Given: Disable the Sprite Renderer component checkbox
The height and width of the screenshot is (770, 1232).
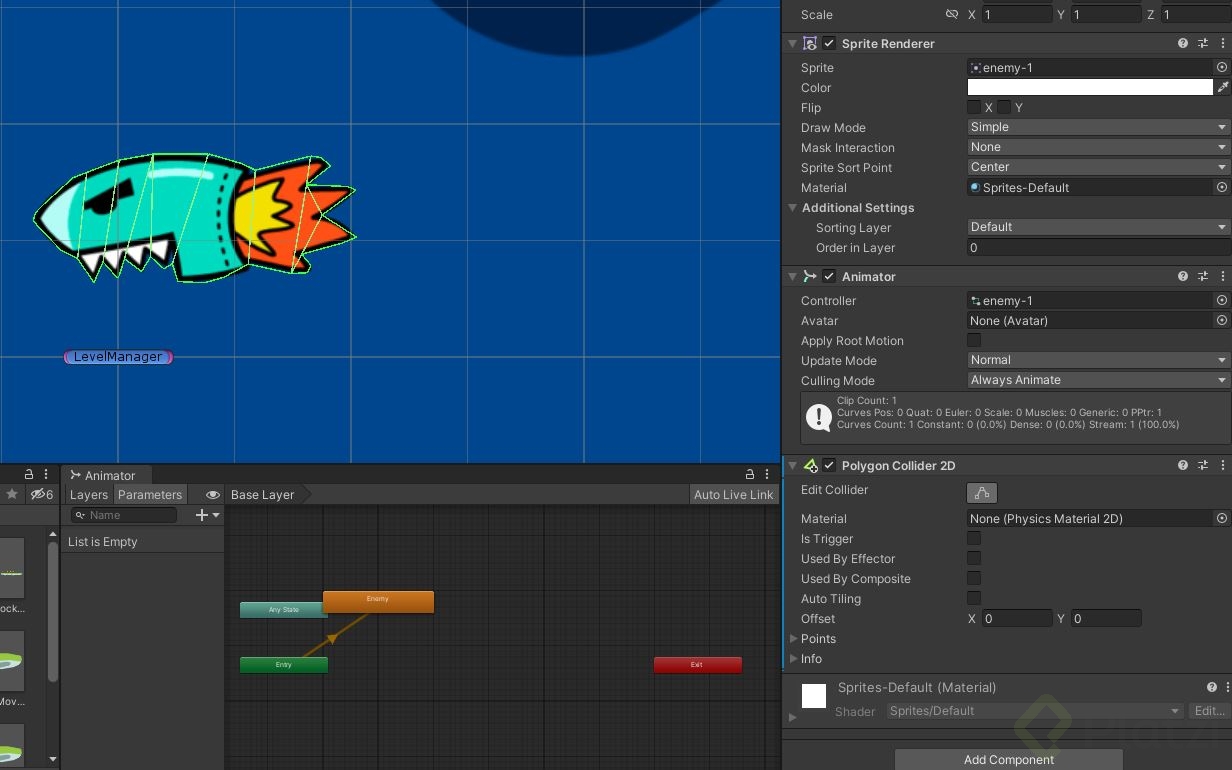Looking at the screenshot, I should point(829,44).
